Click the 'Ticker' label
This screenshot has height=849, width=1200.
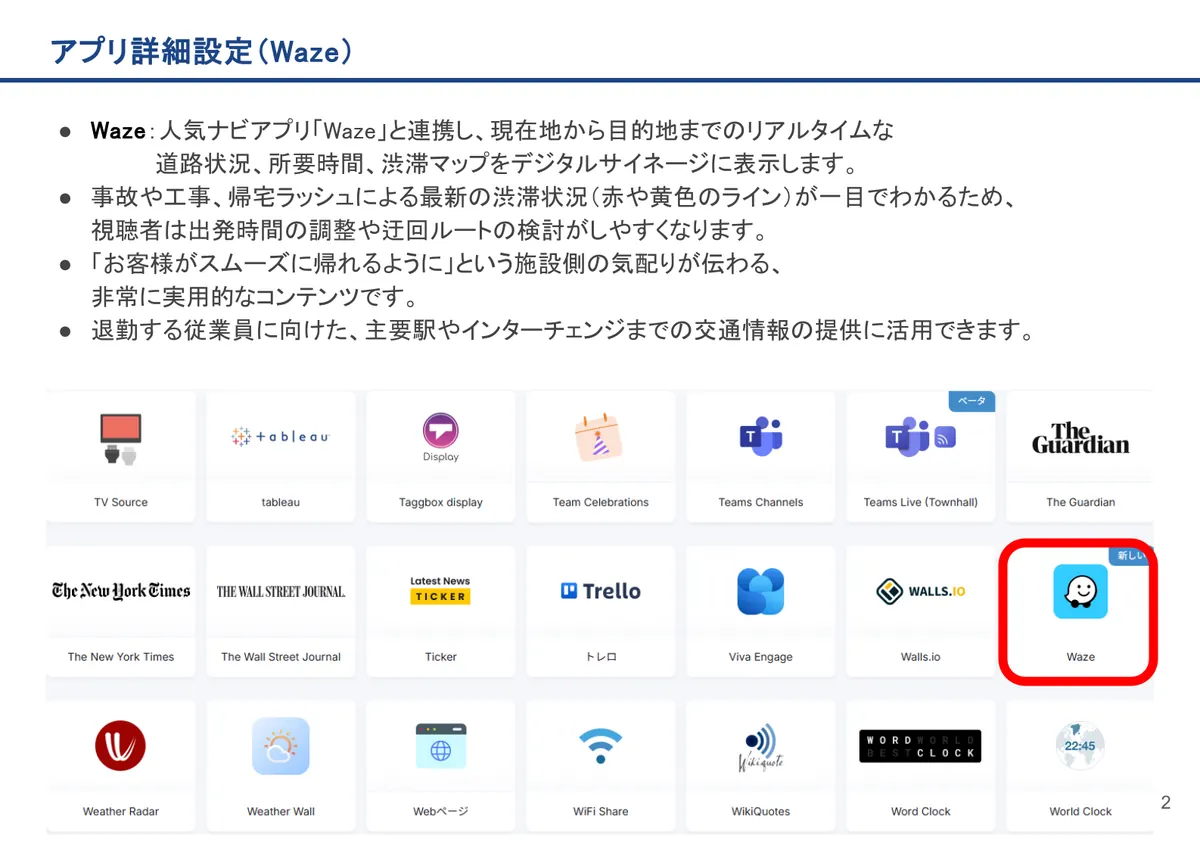click(441, 657)
